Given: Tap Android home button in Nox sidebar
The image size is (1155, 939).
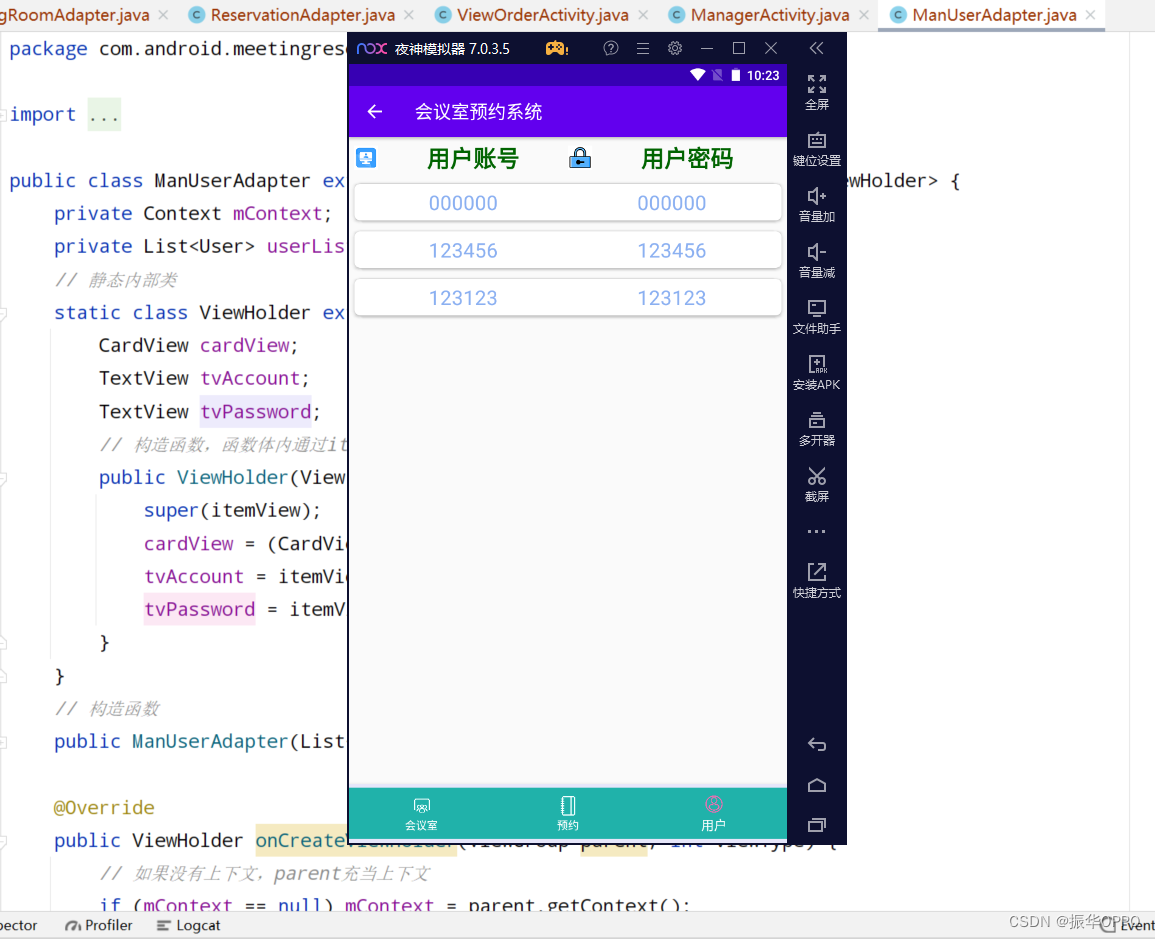Looking at the screenshot, I should 816,785.
